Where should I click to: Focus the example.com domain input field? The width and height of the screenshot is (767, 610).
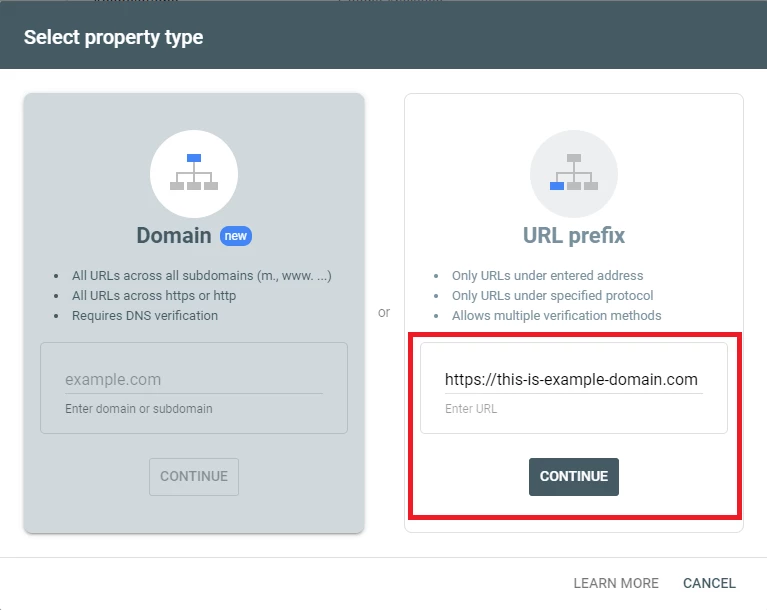[x=193, y=380]
